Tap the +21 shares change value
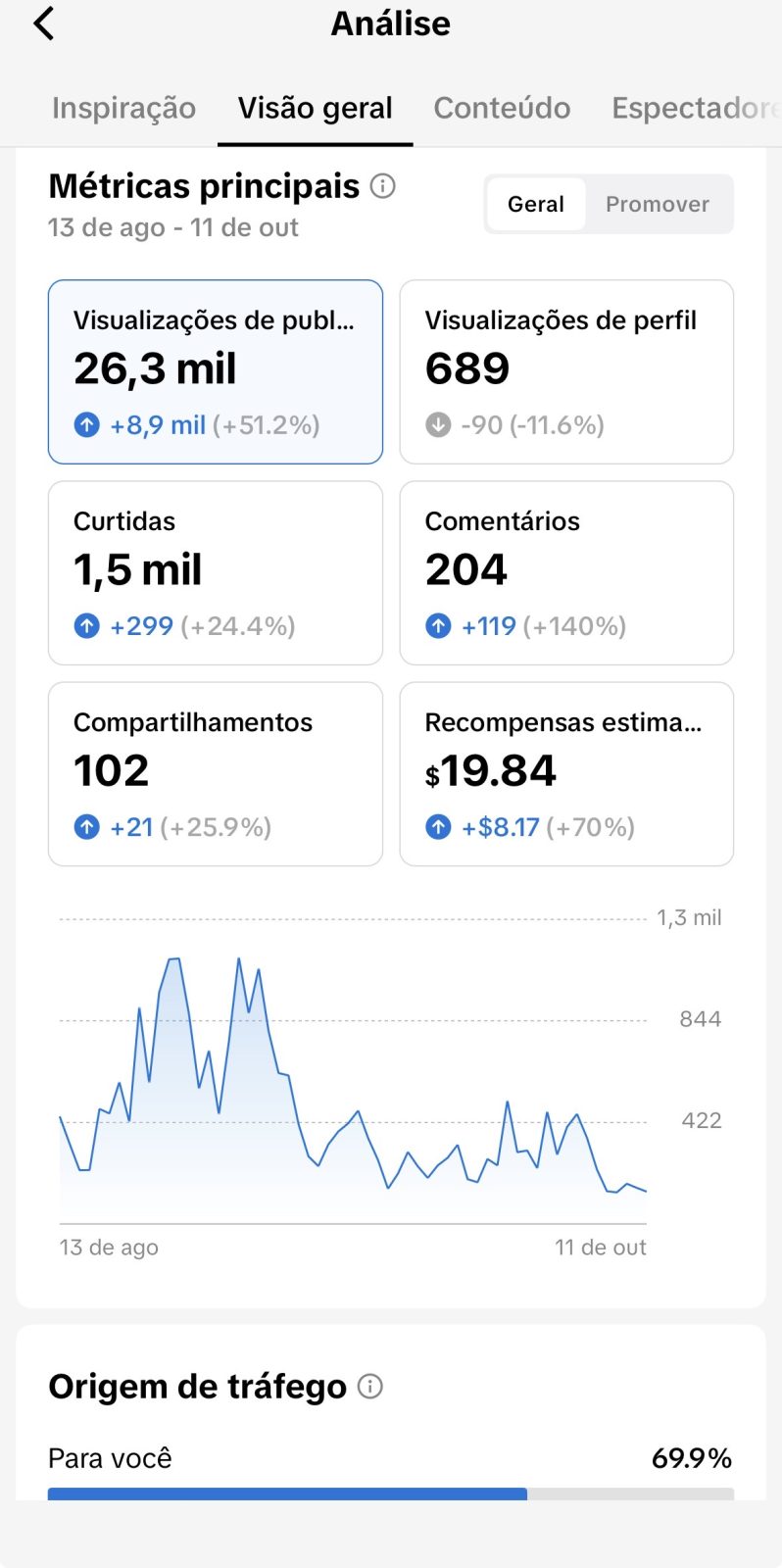 click(x=132, y=827)
